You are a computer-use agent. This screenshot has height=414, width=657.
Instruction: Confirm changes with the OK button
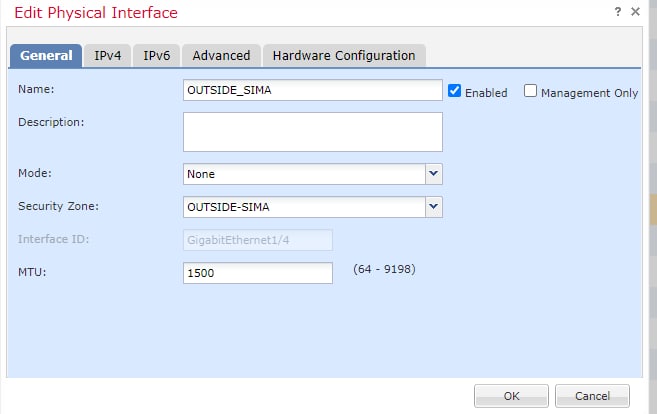tap(511, 396)
